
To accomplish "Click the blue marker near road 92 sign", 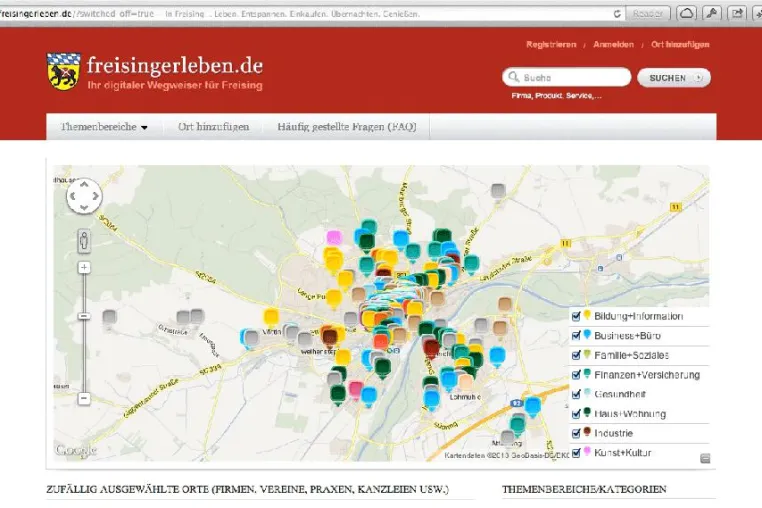I will click(533, 407).
